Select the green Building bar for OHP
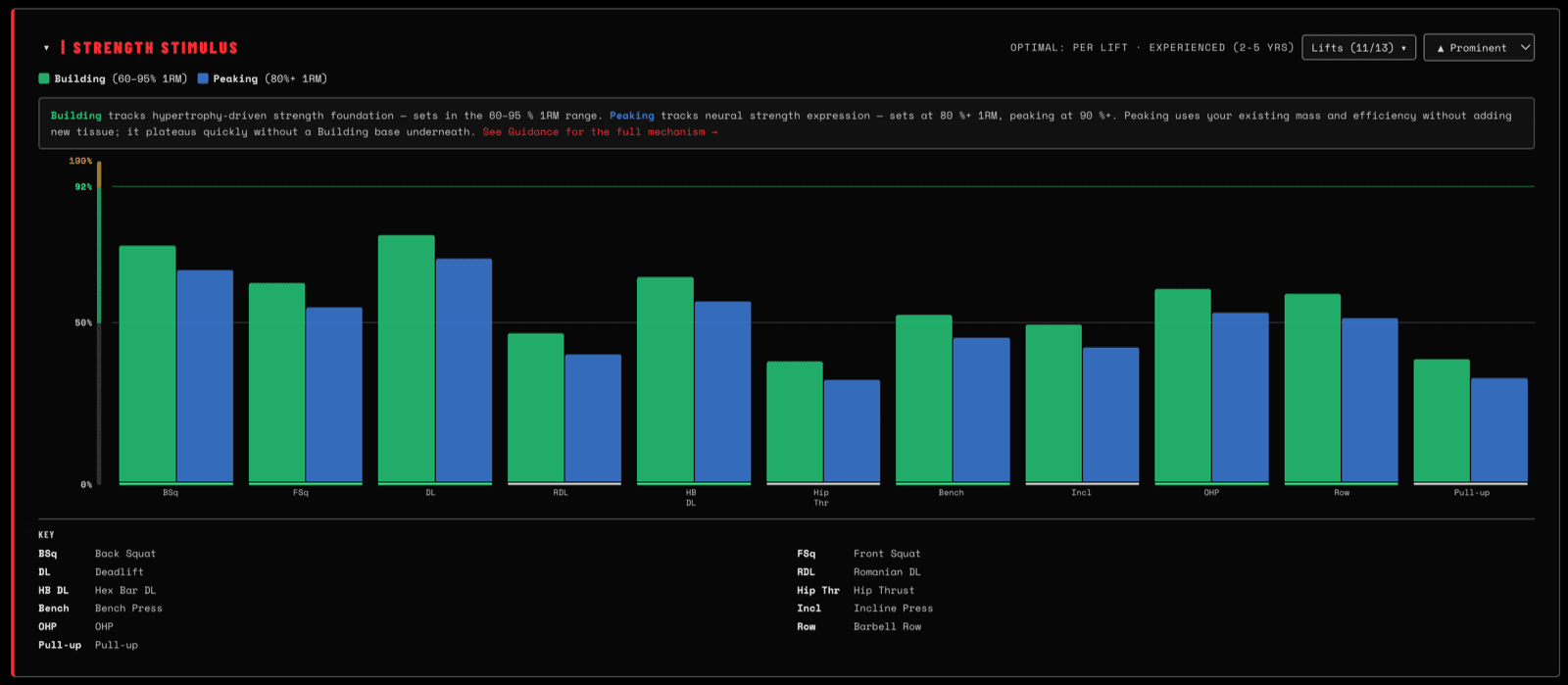This screenshot has height=685, width=1568. coord(1183,386)
